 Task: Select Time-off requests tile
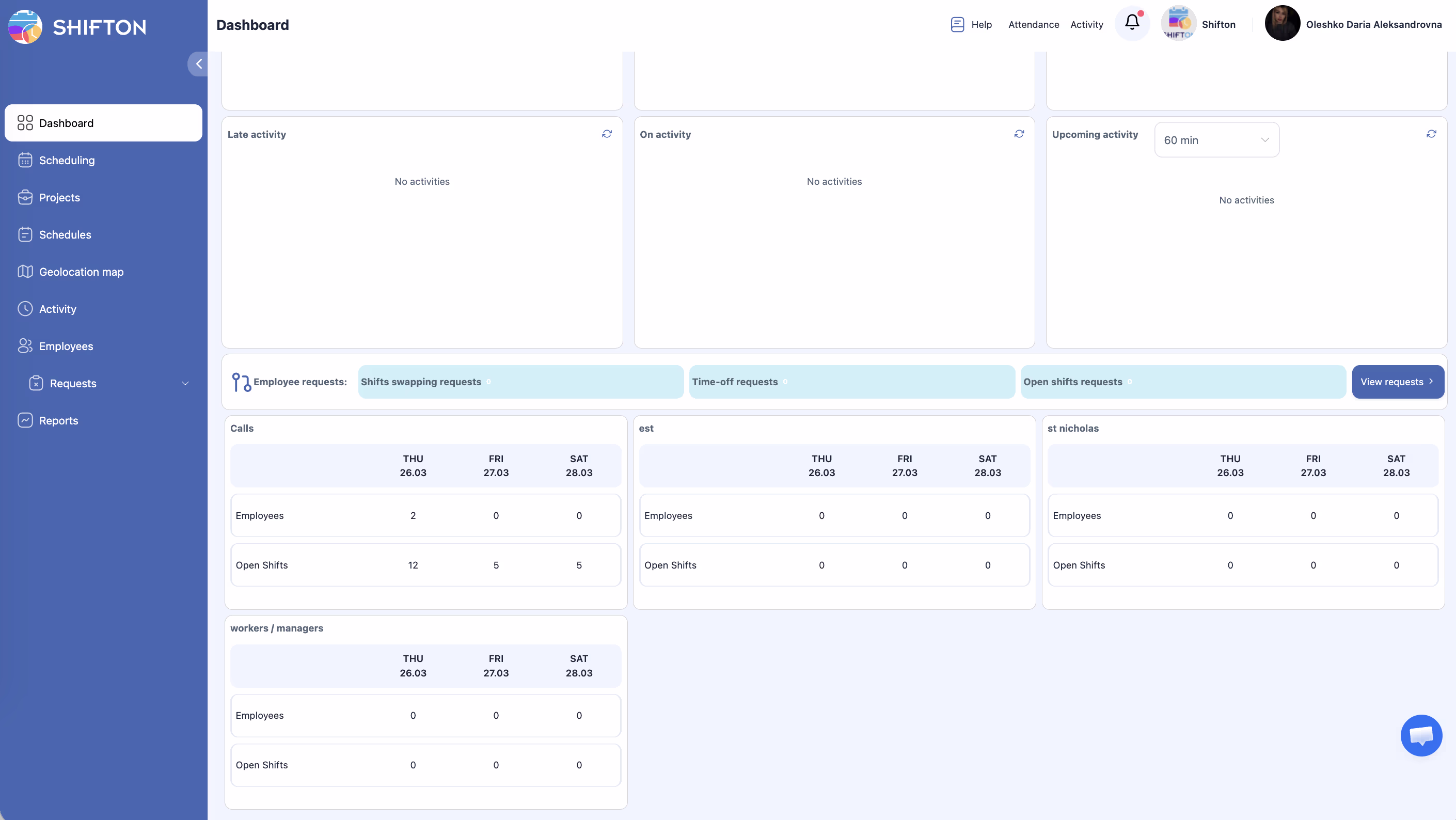[851, 382]
